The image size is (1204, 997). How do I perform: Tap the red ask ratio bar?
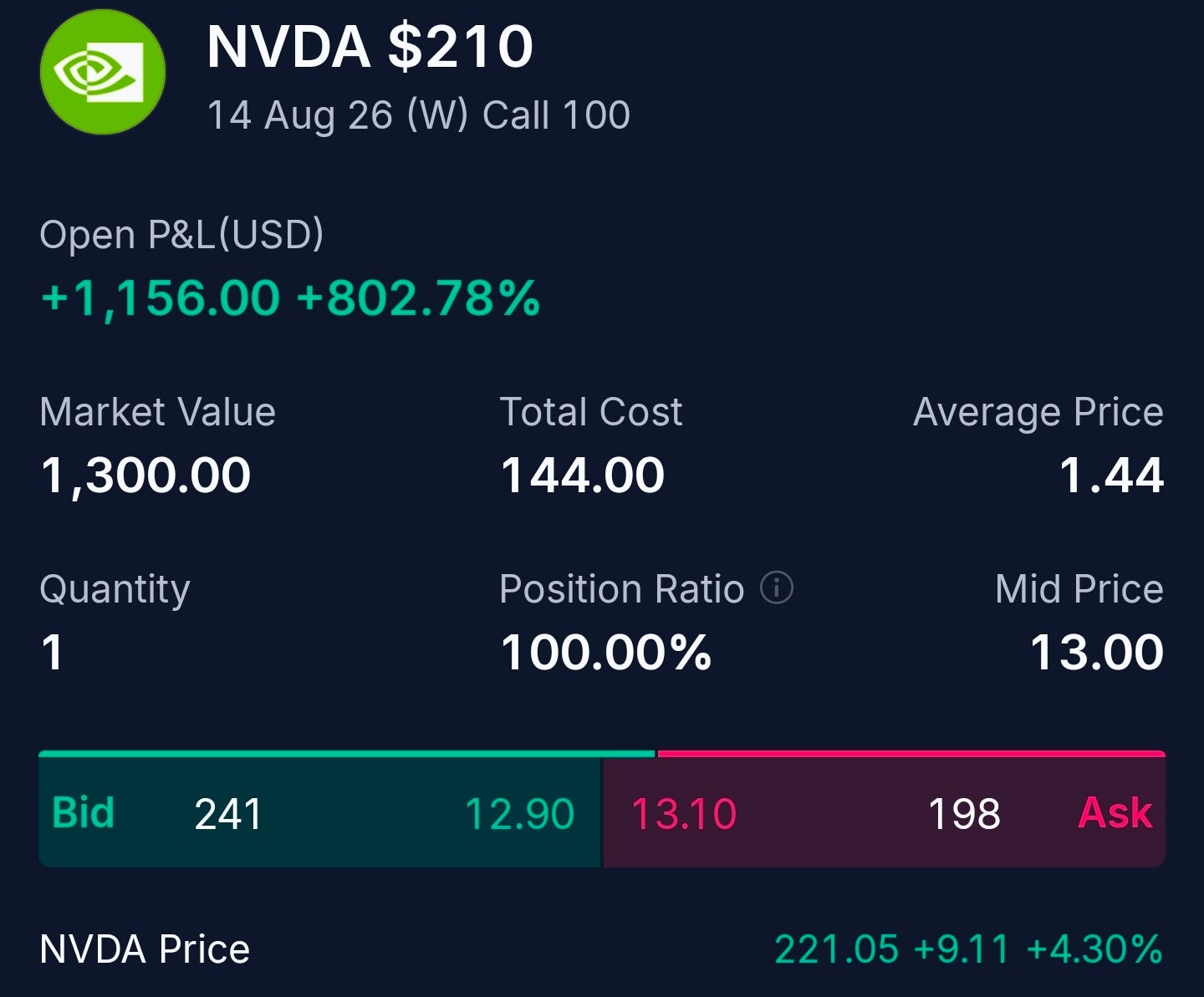[911, 754]
